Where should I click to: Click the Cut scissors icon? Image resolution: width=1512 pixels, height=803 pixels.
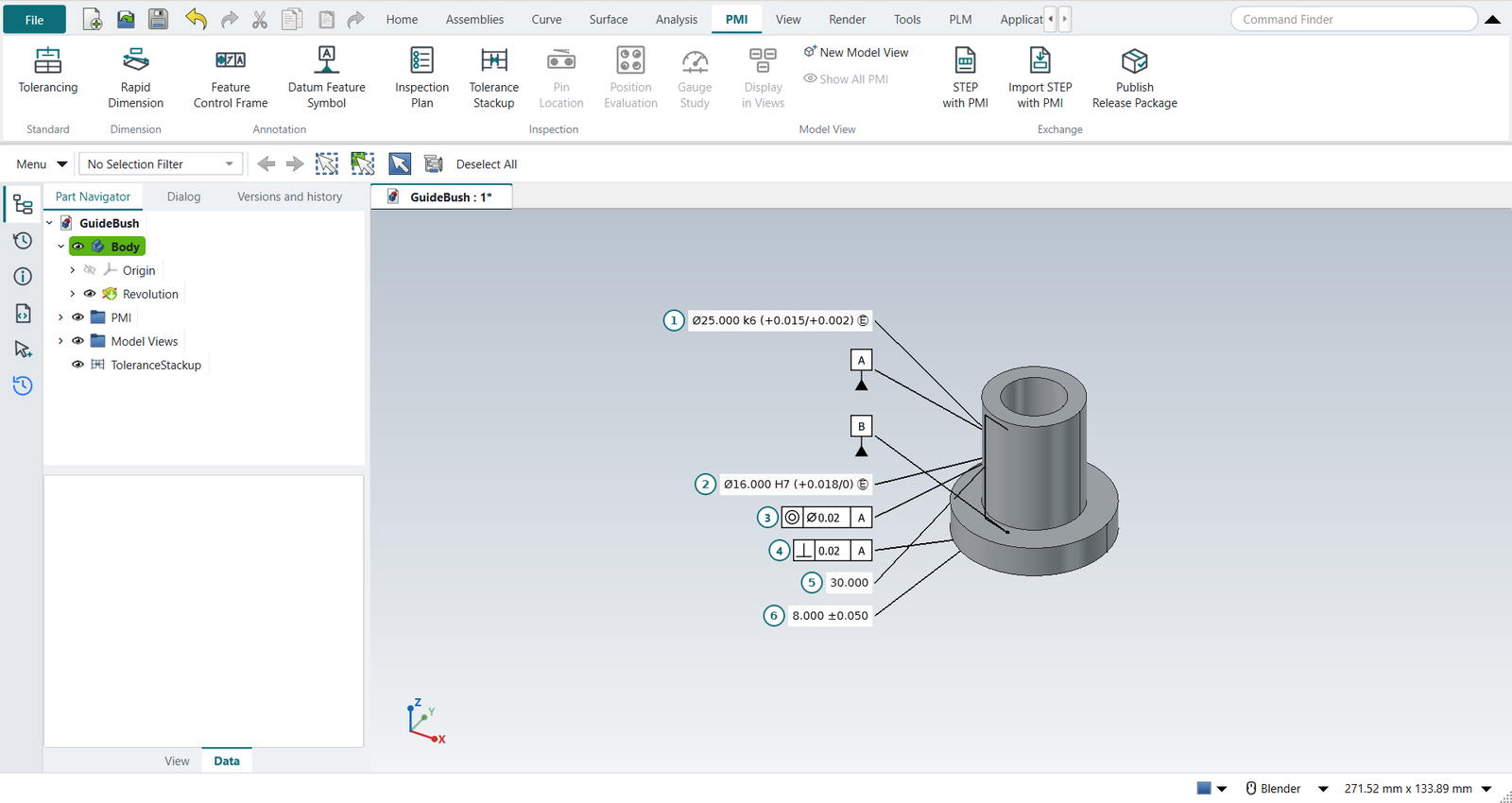coord(260,20)
